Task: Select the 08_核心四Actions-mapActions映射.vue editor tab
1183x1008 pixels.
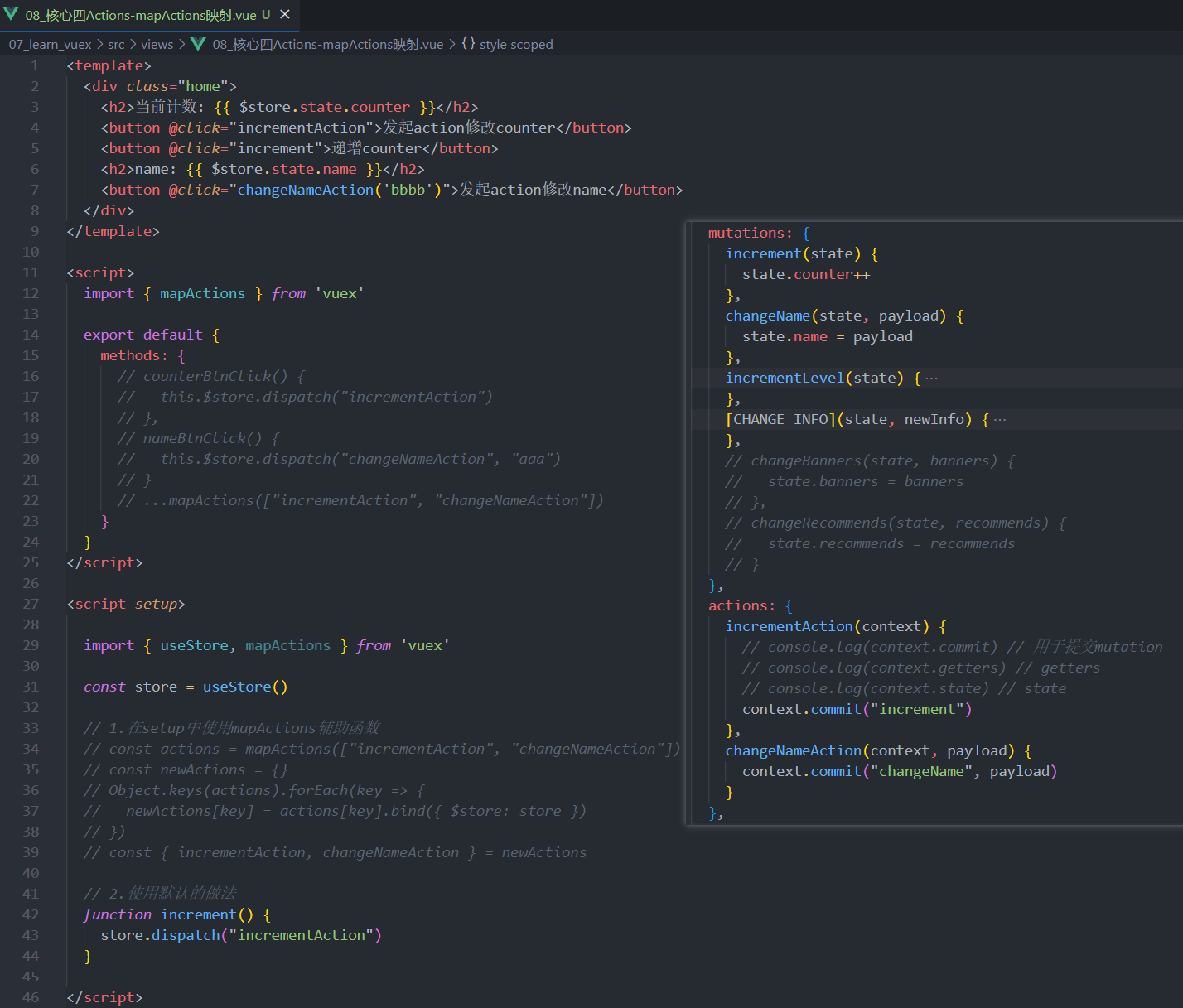Action: click(149, 15)
